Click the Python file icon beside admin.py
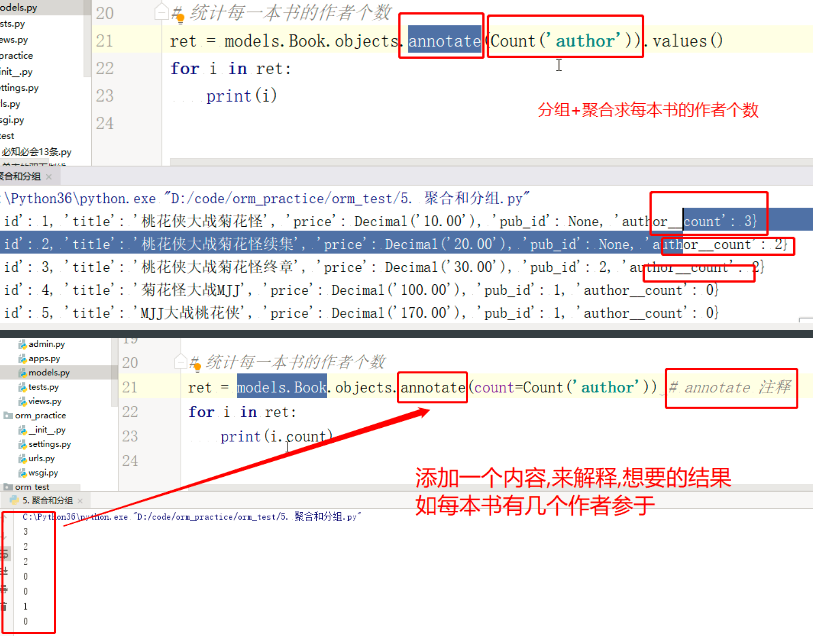 (x=22, y=344)
